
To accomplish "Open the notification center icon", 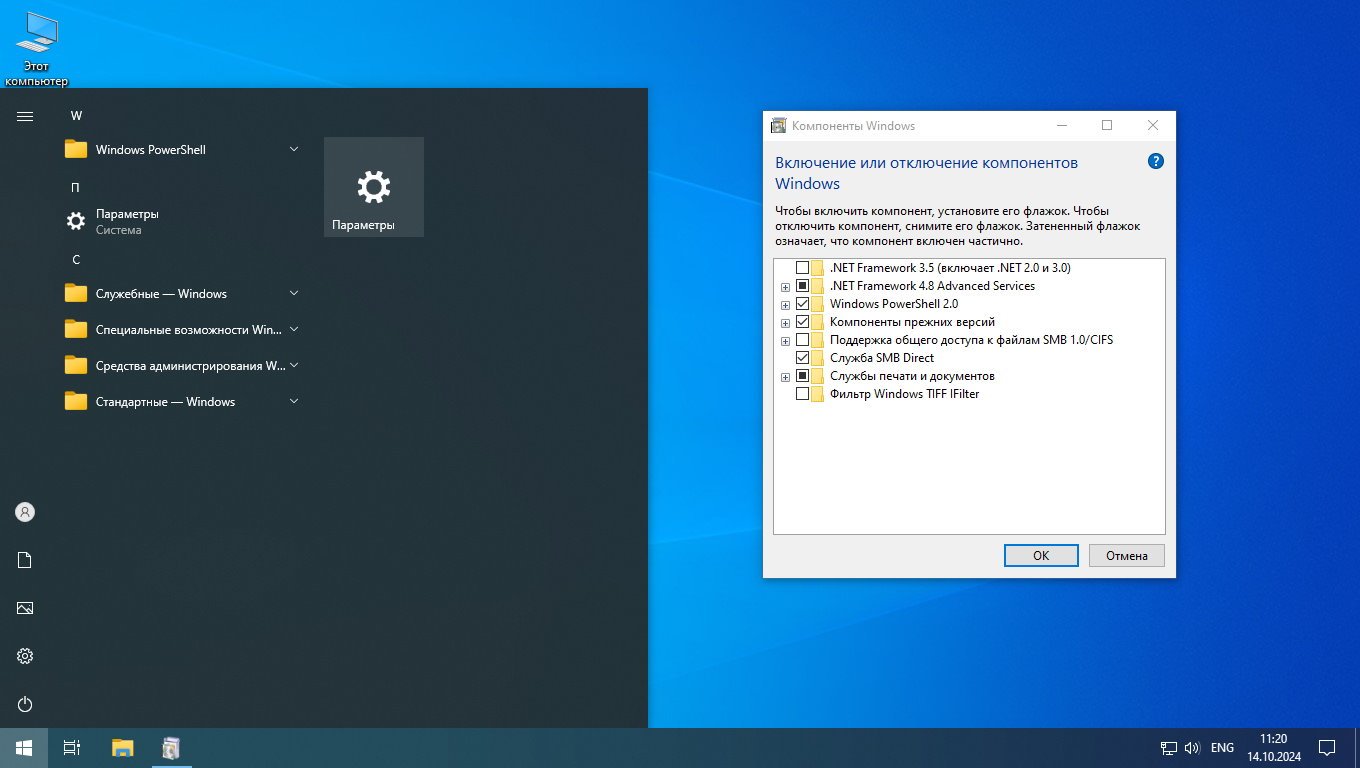I will 1327,747.
